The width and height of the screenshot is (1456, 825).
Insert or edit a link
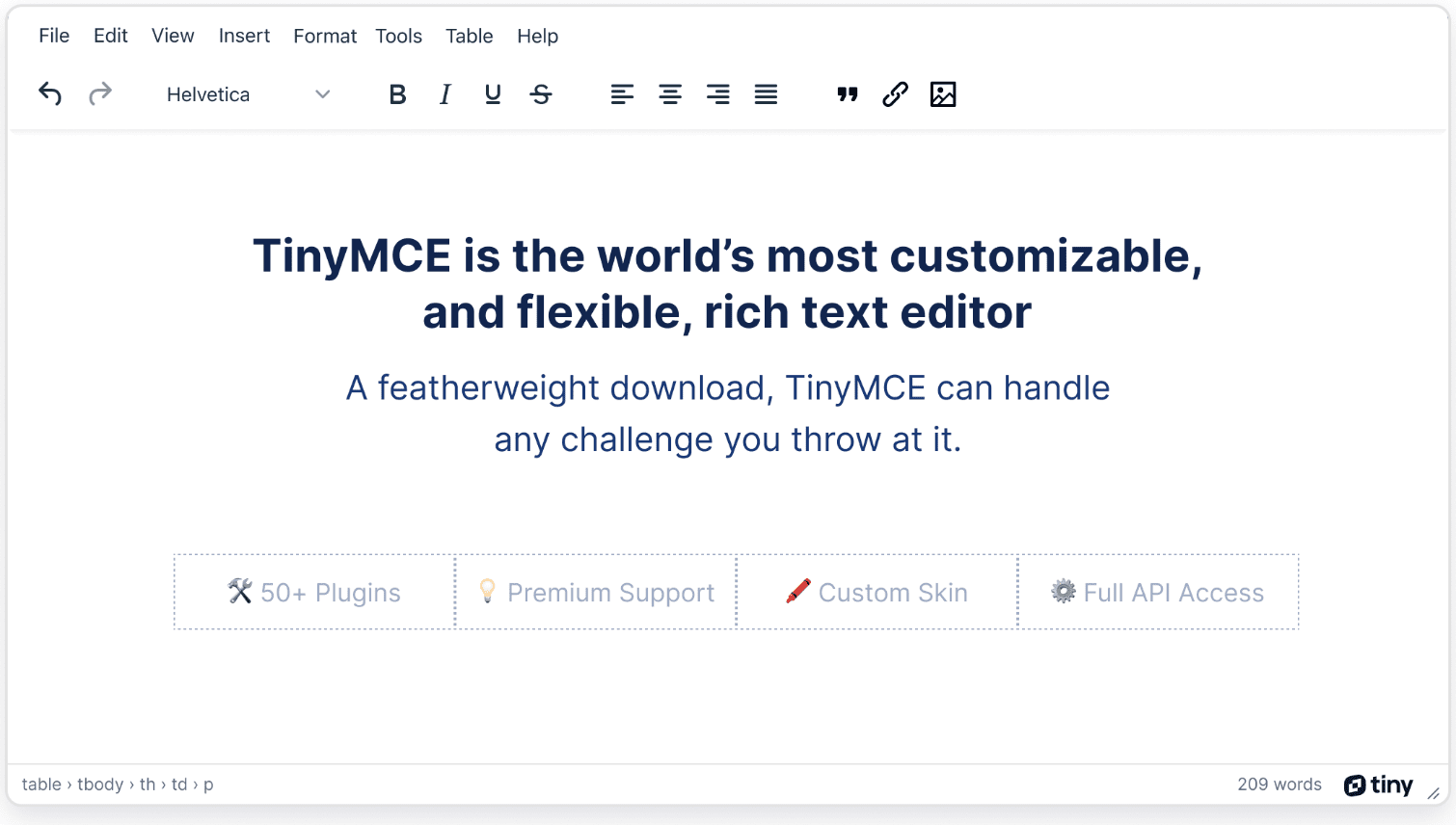pos(896,93)
